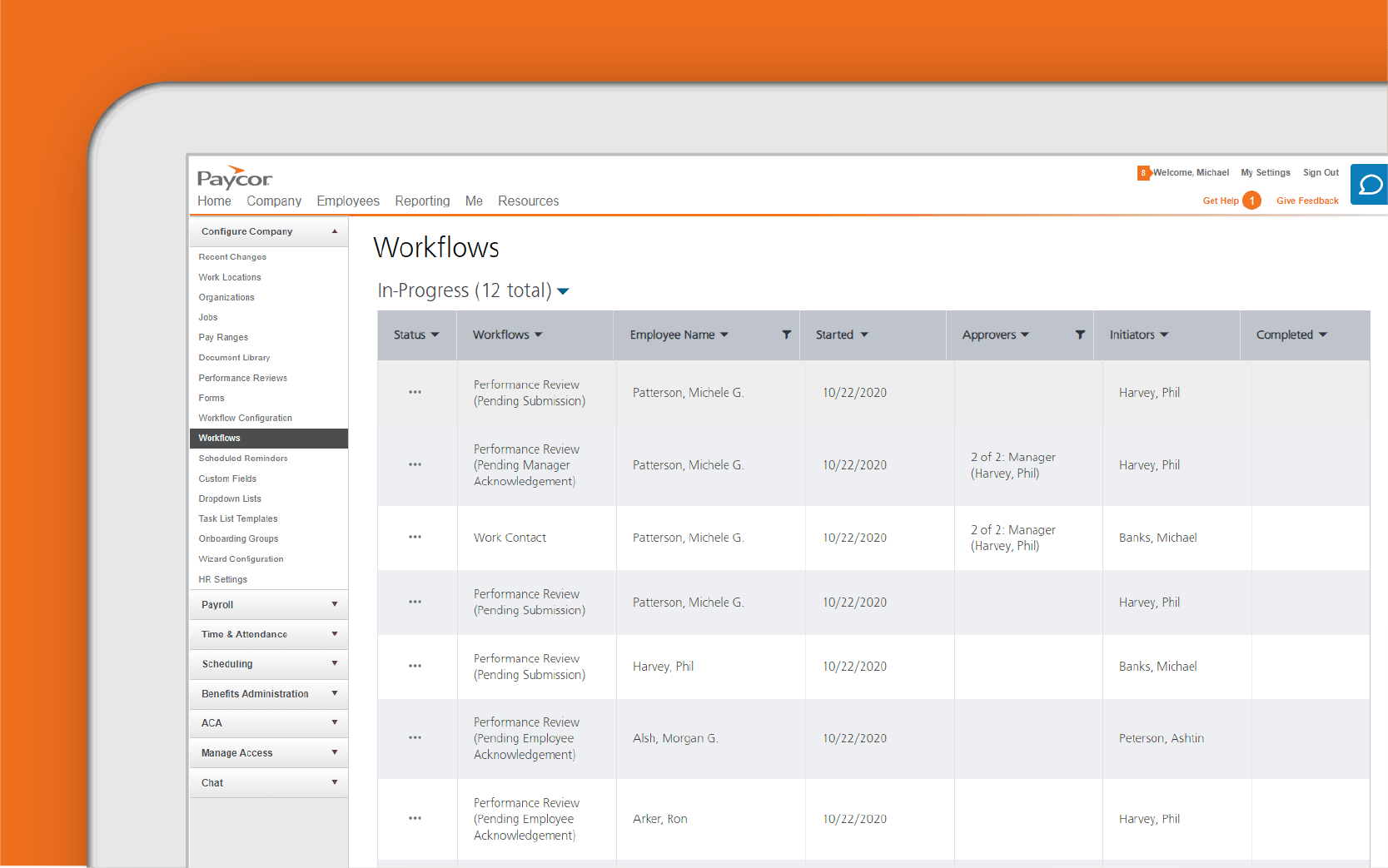
Task: Open status menu for Alsh, Morgan G. row
Action: pyautogui.click(x=415, y=738)
